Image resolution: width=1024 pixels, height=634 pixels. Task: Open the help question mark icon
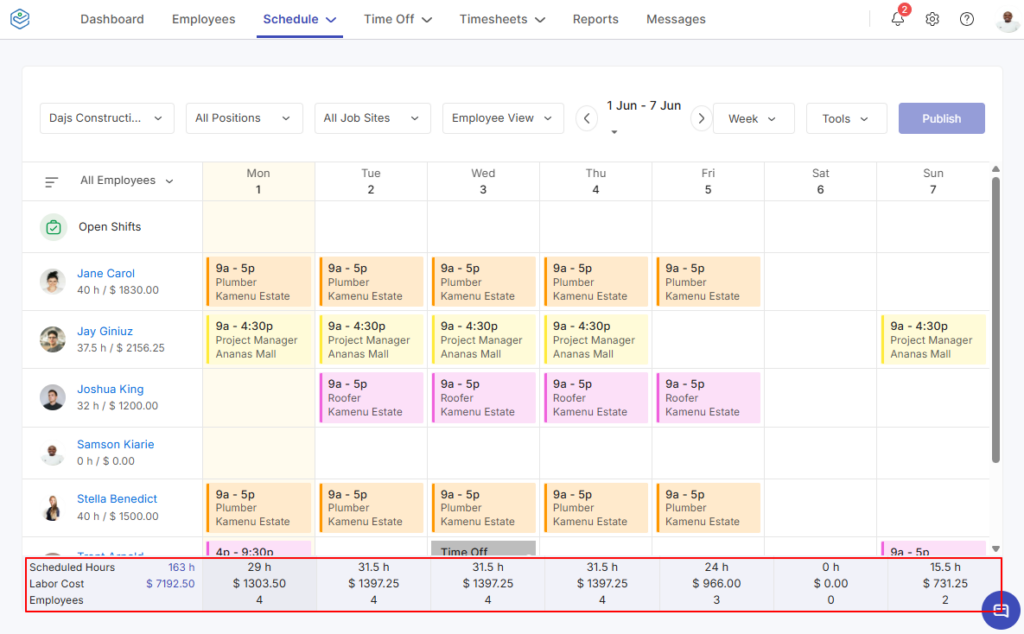967,19
